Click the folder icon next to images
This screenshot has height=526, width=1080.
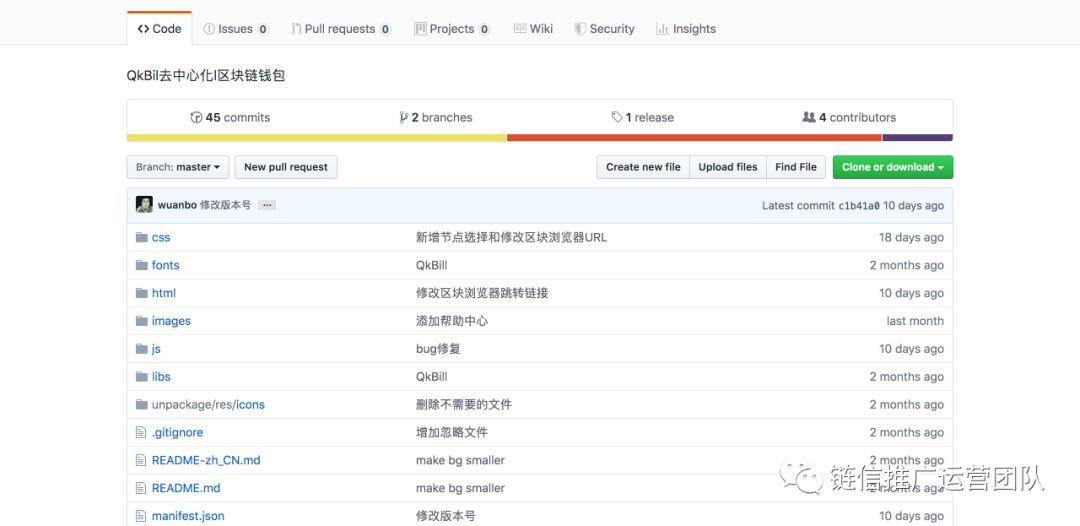click(x=141, y=321)
